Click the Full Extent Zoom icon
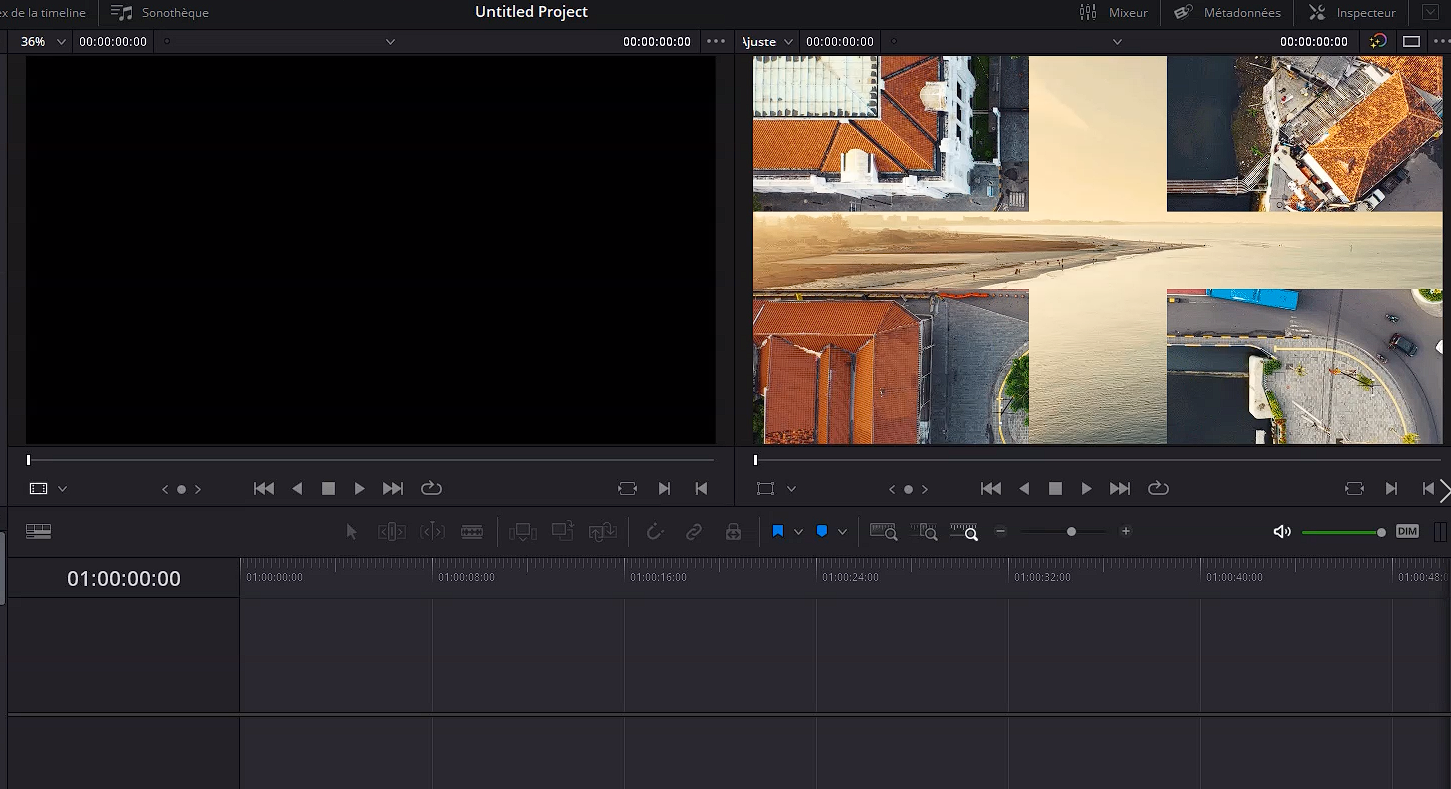This screenshot has height=789, width=1451. coord(883,532)
